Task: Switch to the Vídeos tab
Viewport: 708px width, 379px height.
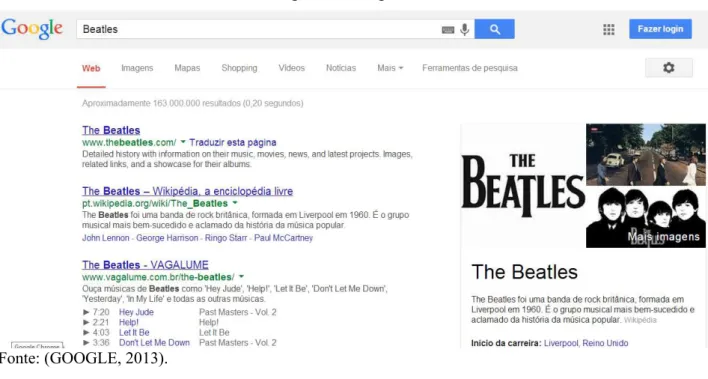Action: pyautogui.click(x=292, y=68)
